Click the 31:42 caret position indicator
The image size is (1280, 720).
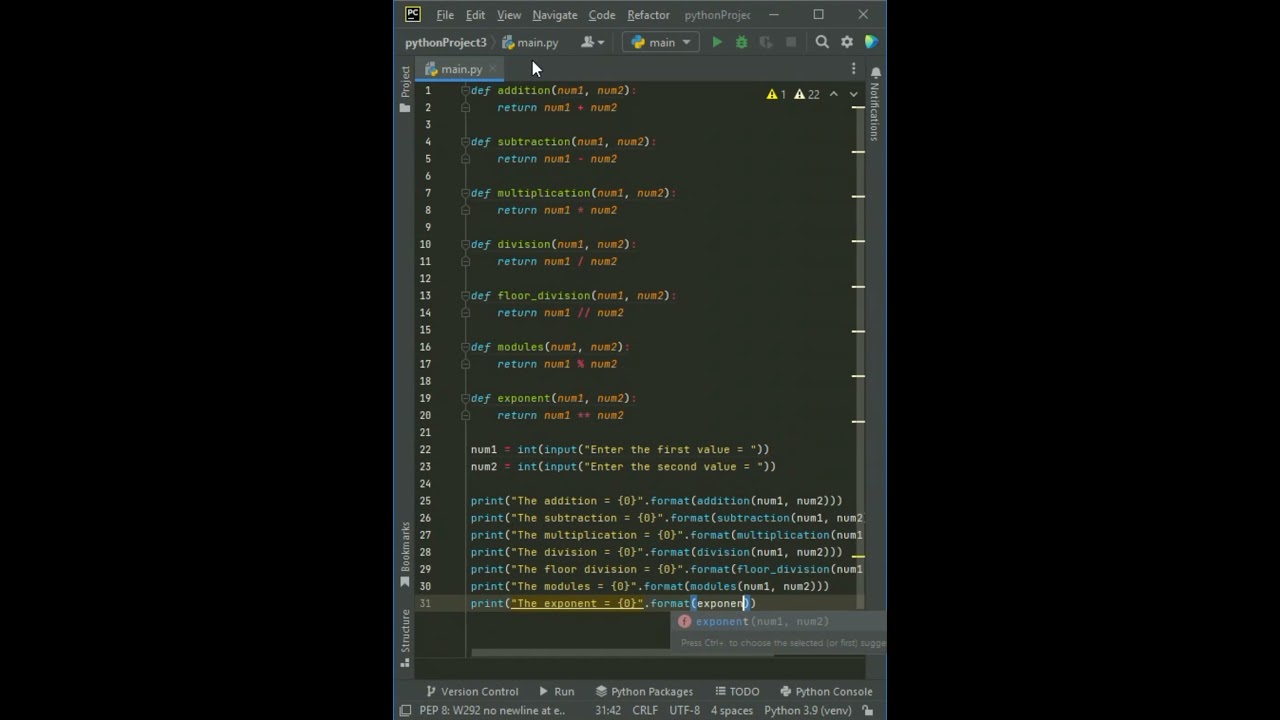click(x=608, y=711)
